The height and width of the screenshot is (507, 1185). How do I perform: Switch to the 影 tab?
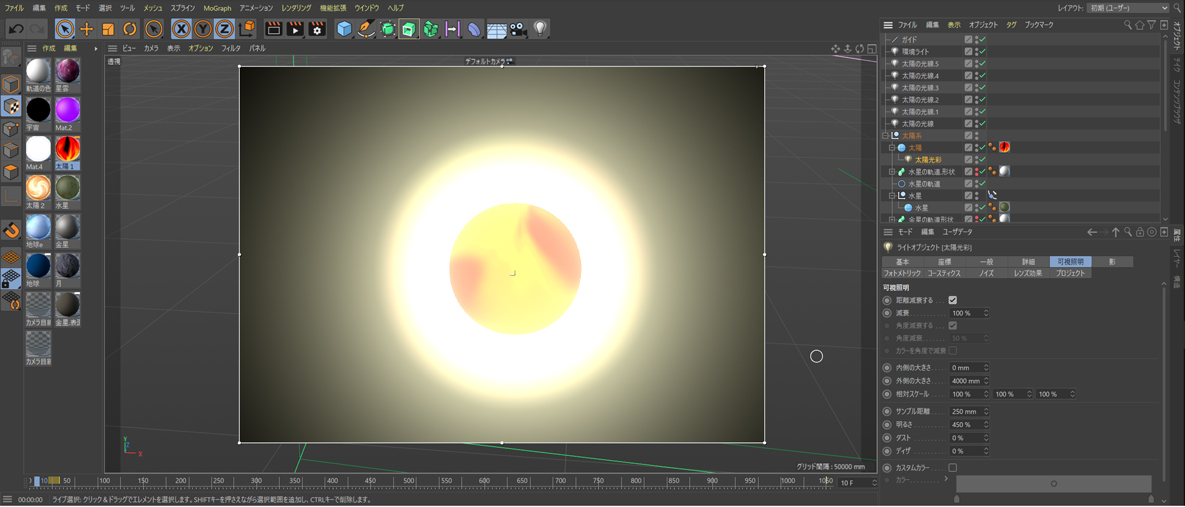1111,262
